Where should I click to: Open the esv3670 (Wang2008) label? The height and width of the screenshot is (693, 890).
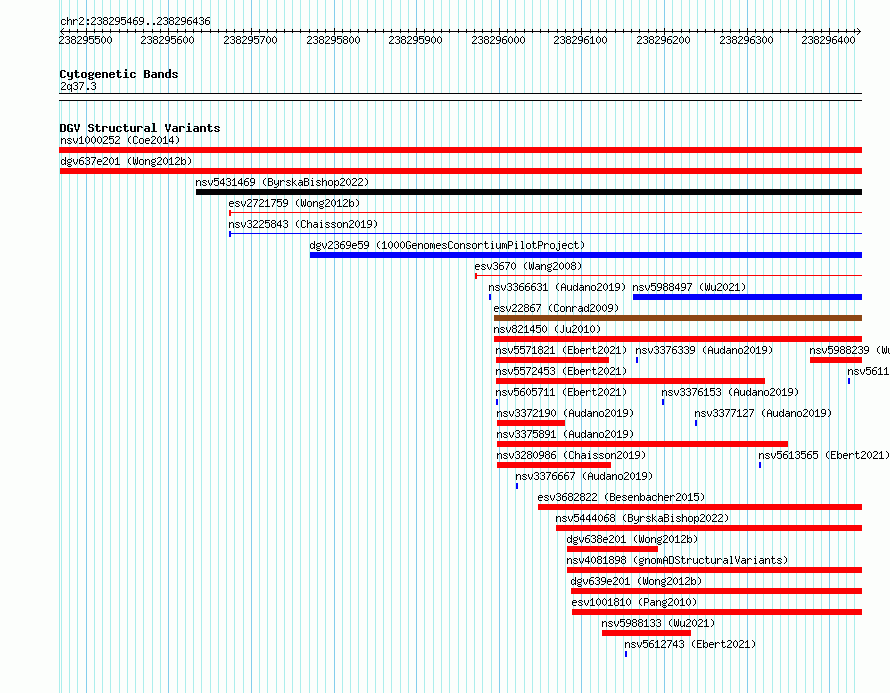coord(528,266)
